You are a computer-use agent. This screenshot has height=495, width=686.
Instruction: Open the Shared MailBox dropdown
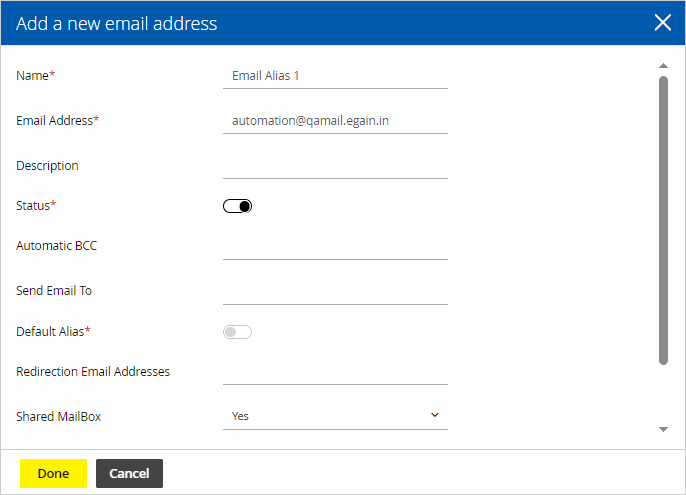click(x=335, y=416)
